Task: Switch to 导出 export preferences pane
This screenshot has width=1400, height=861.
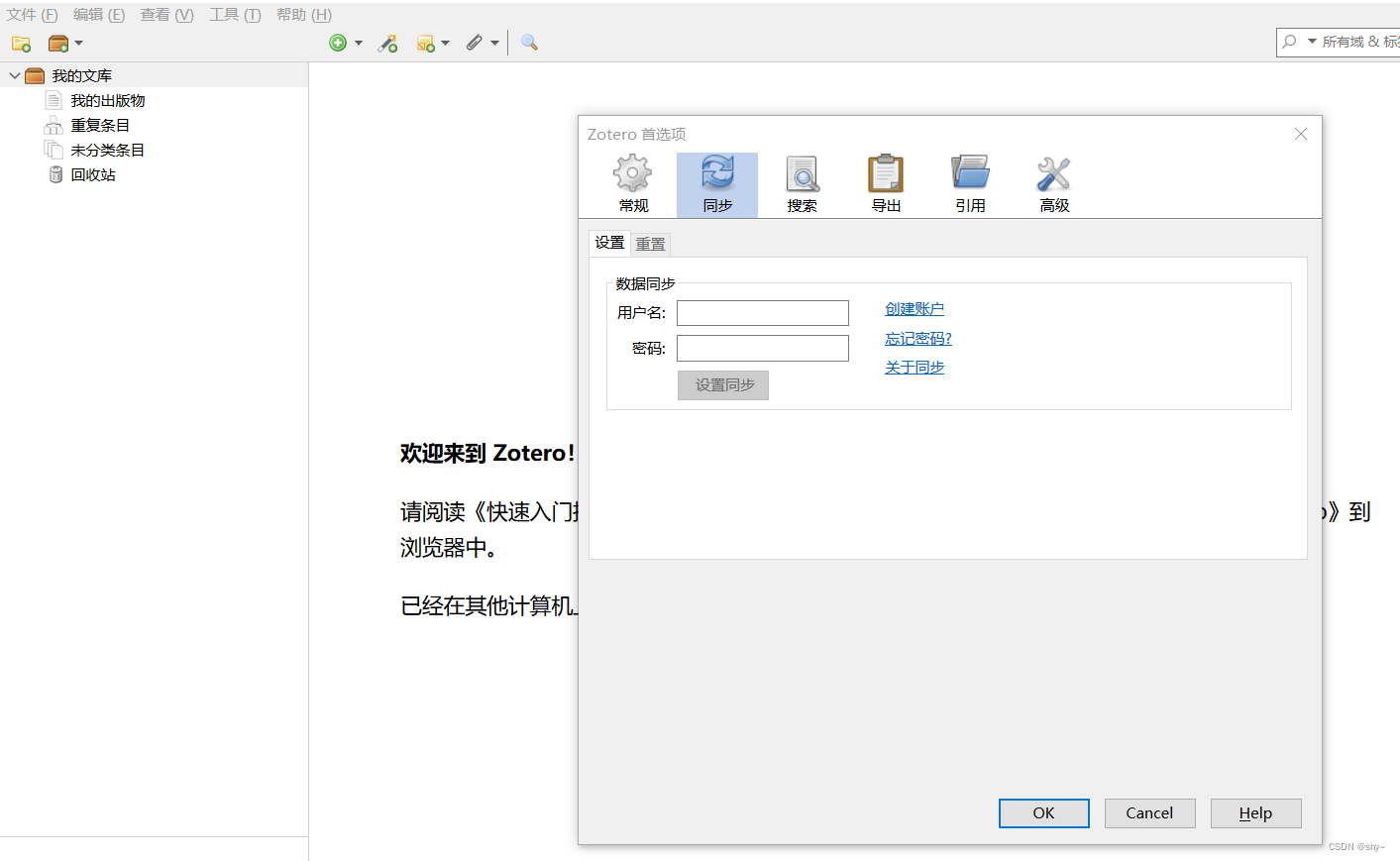Action: pyautogui.click(x=886, y=185)
